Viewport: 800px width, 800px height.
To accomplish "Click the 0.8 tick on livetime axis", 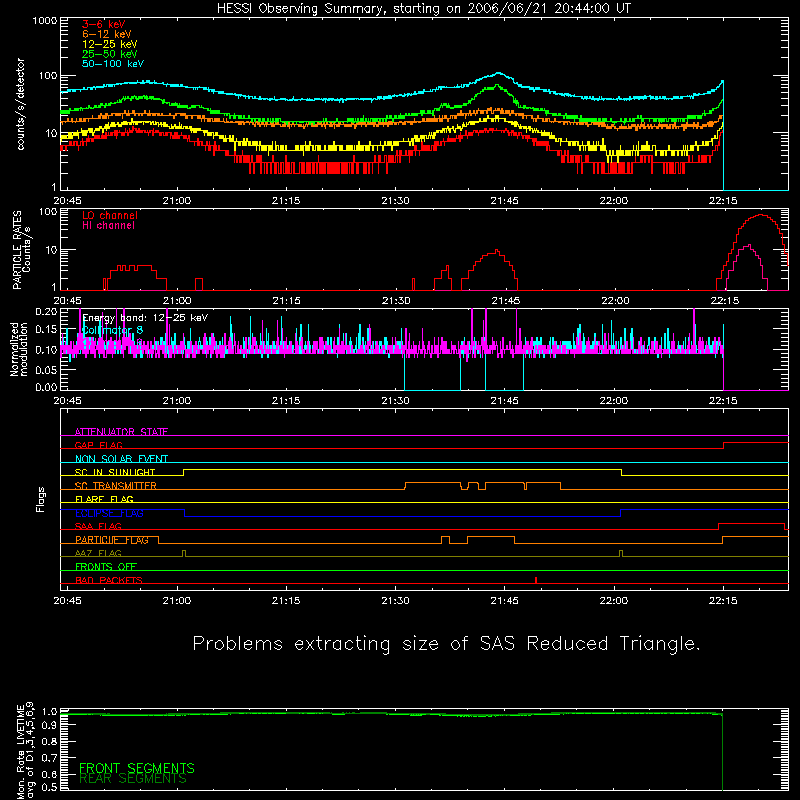I will tap(49, 741).
